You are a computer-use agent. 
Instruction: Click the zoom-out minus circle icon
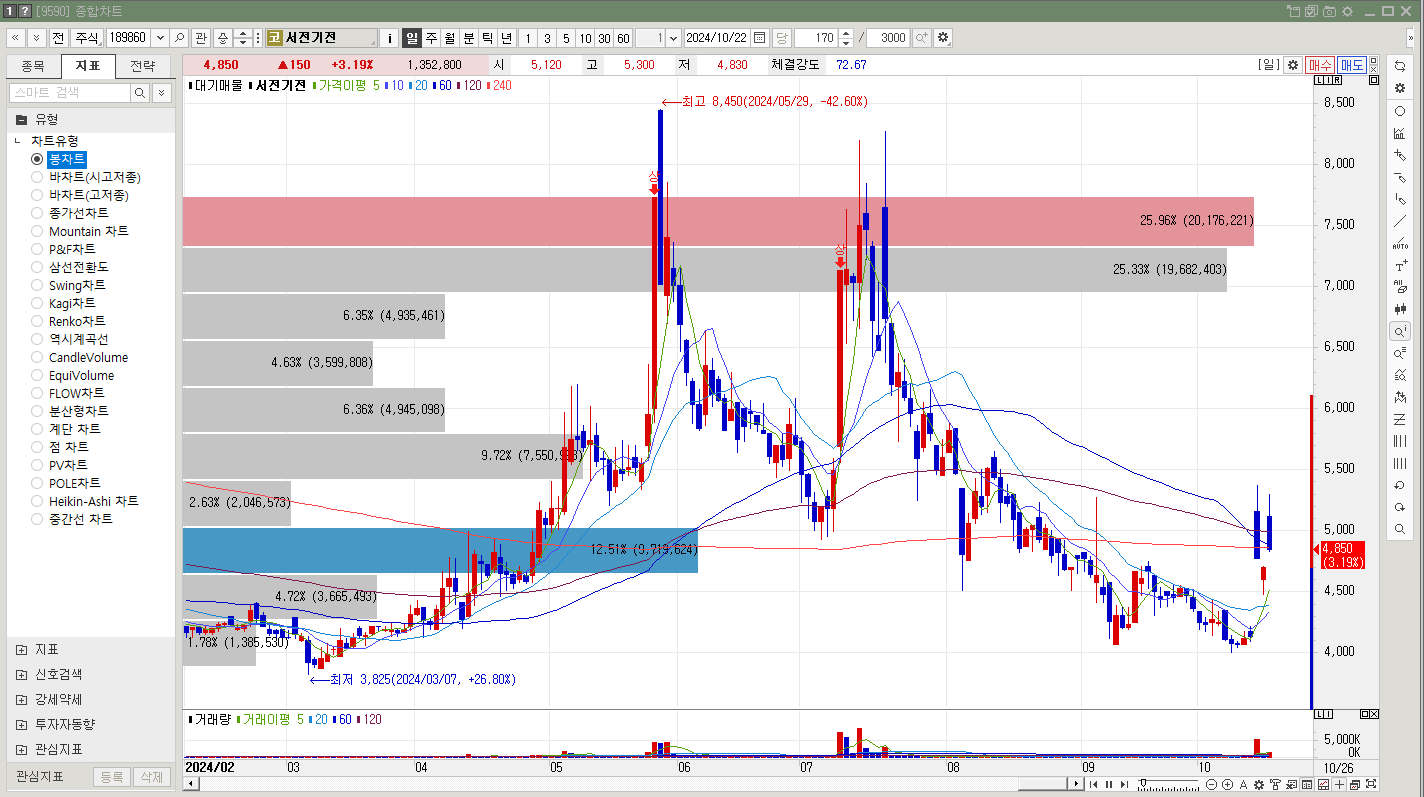click(x=1211, y=785)
